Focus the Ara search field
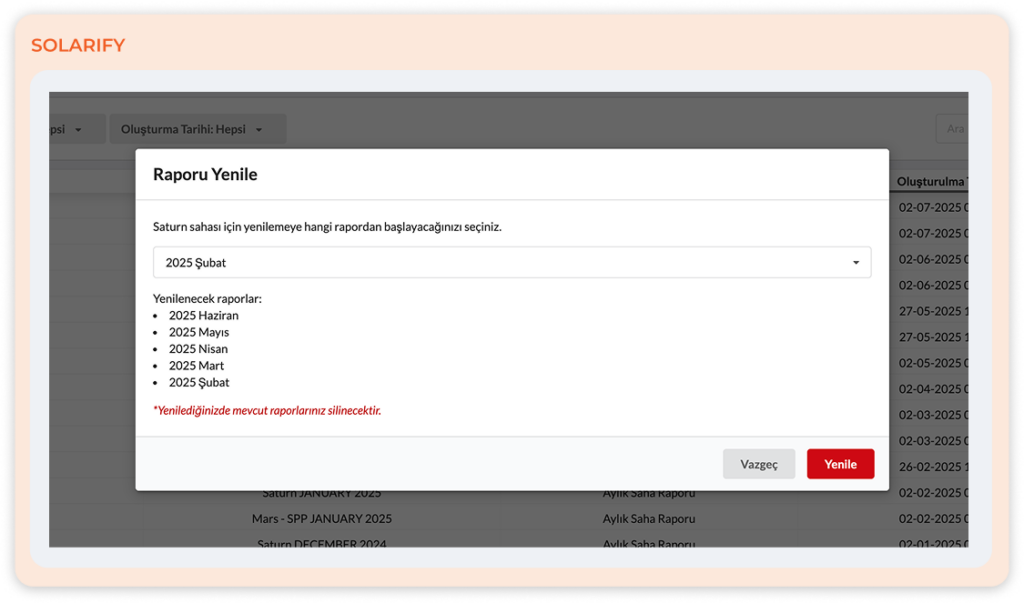1024x603 pixels. pos(953,129)
